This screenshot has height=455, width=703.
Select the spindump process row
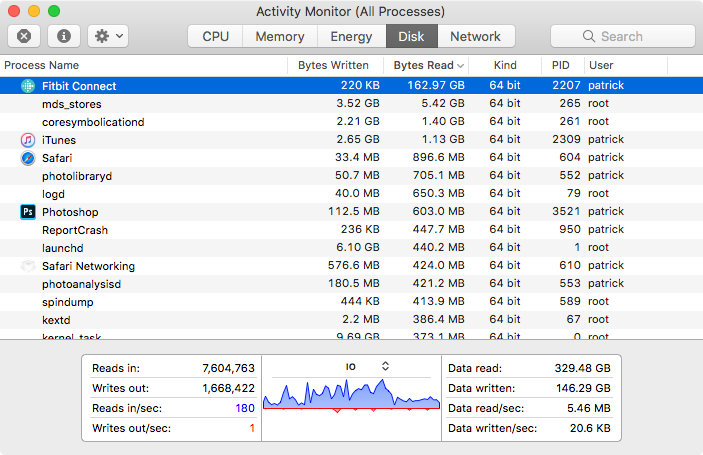point(352,302)
